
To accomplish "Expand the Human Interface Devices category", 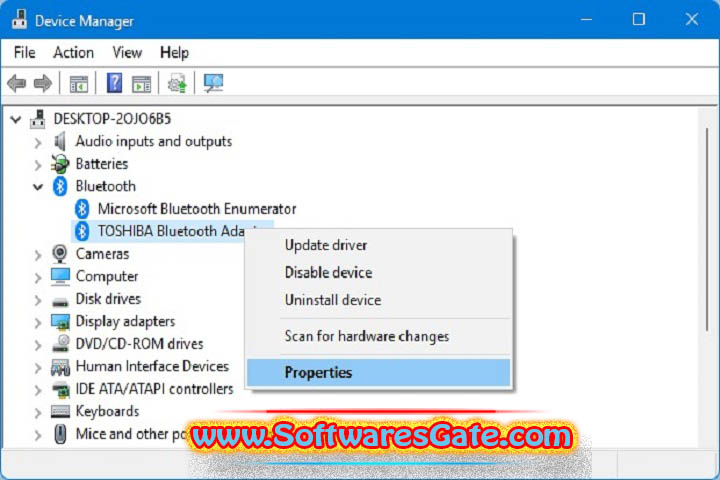I will 38,367.
